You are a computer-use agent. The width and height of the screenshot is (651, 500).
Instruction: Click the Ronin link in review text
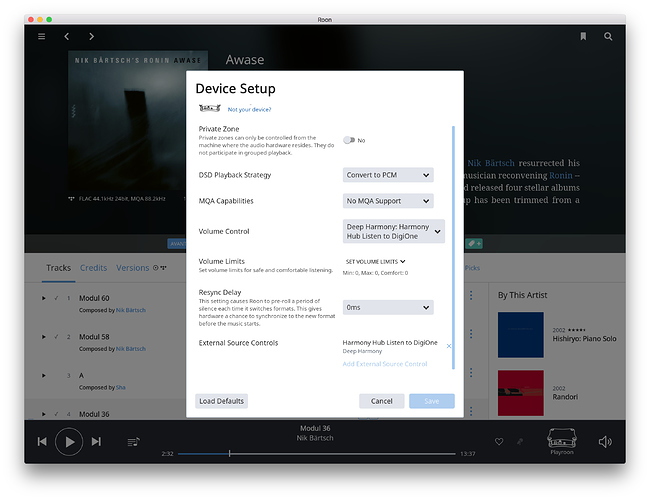560,176
